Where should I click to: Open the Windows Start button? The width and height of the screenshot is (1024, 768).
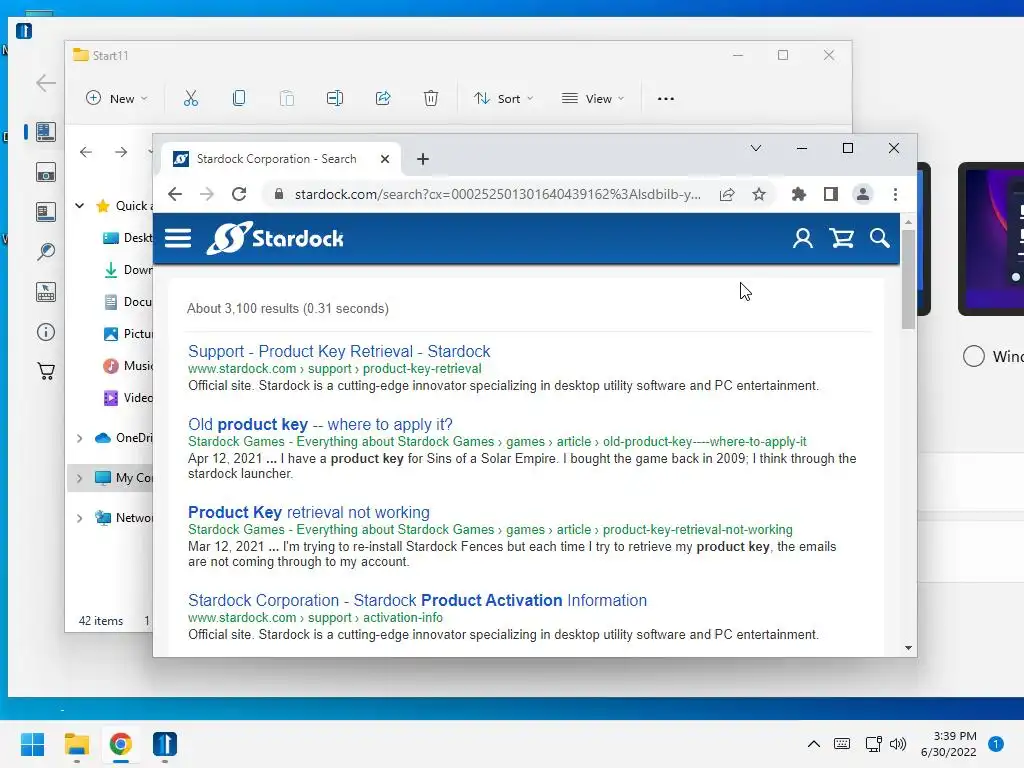click(x=32, y=744)
